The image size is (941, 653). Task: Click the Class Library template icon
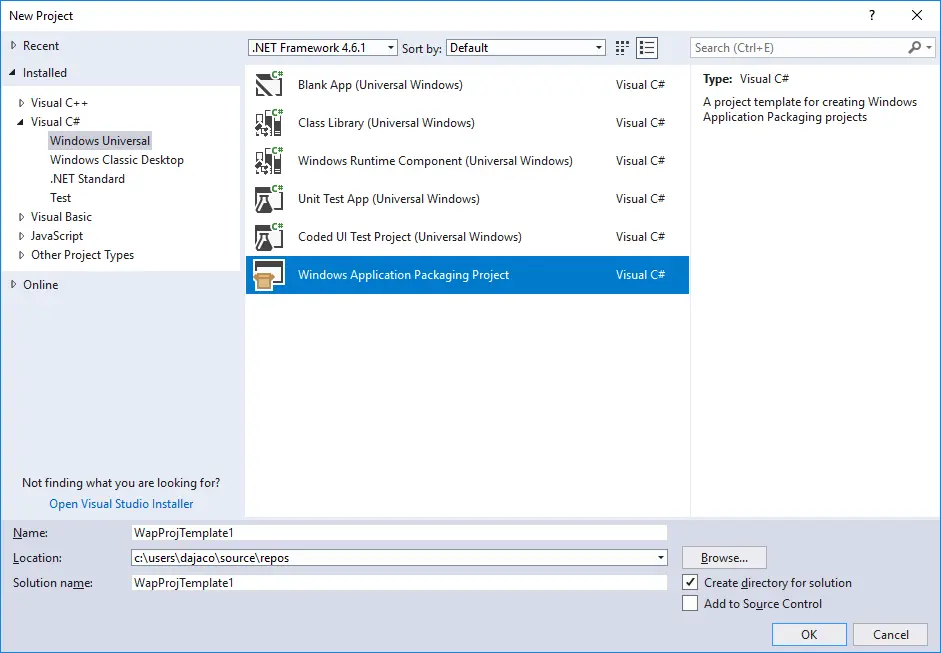(x=267, y=122)
